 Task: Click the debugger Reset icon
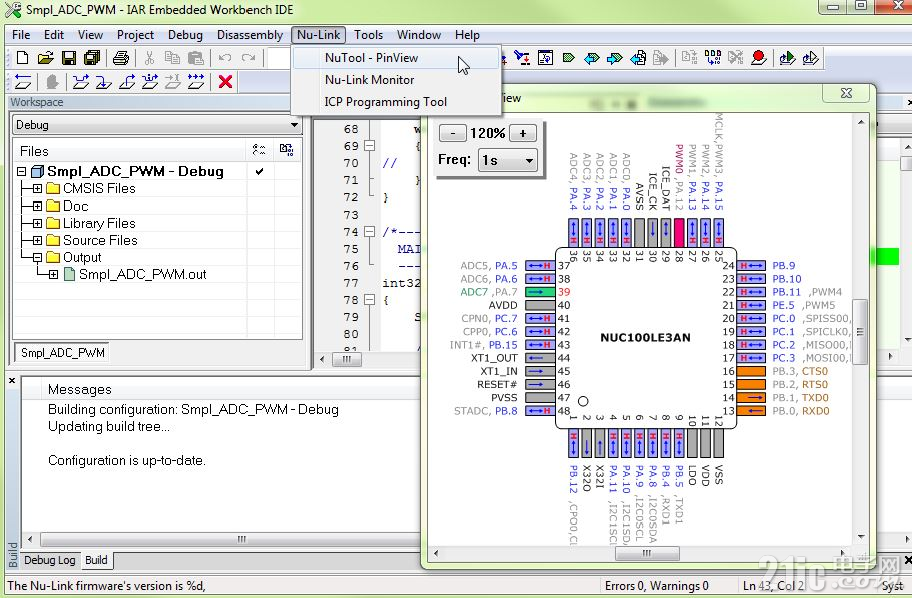(x=23, y=81)
